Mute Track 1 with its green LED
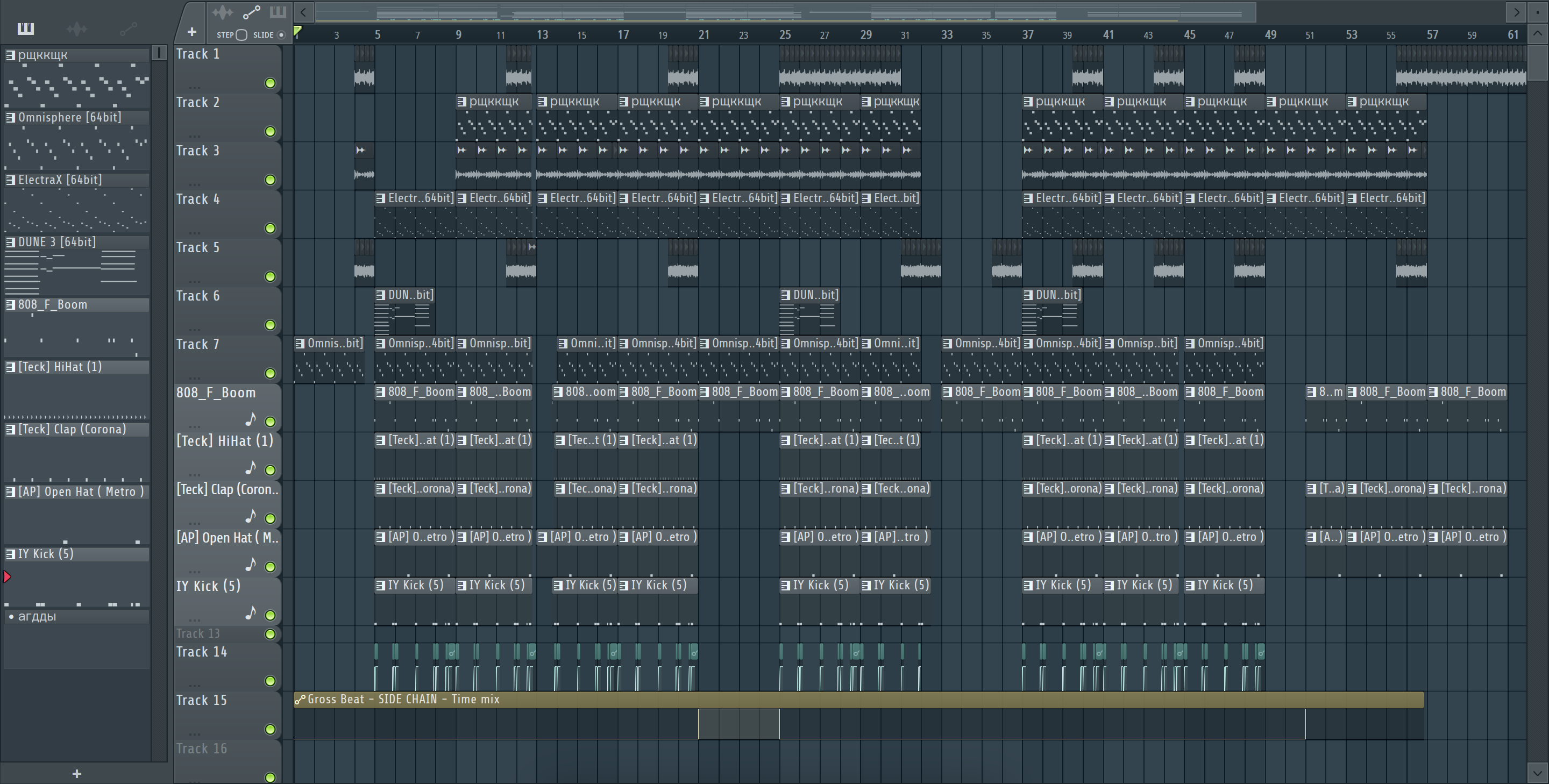 tap(270, 83)
